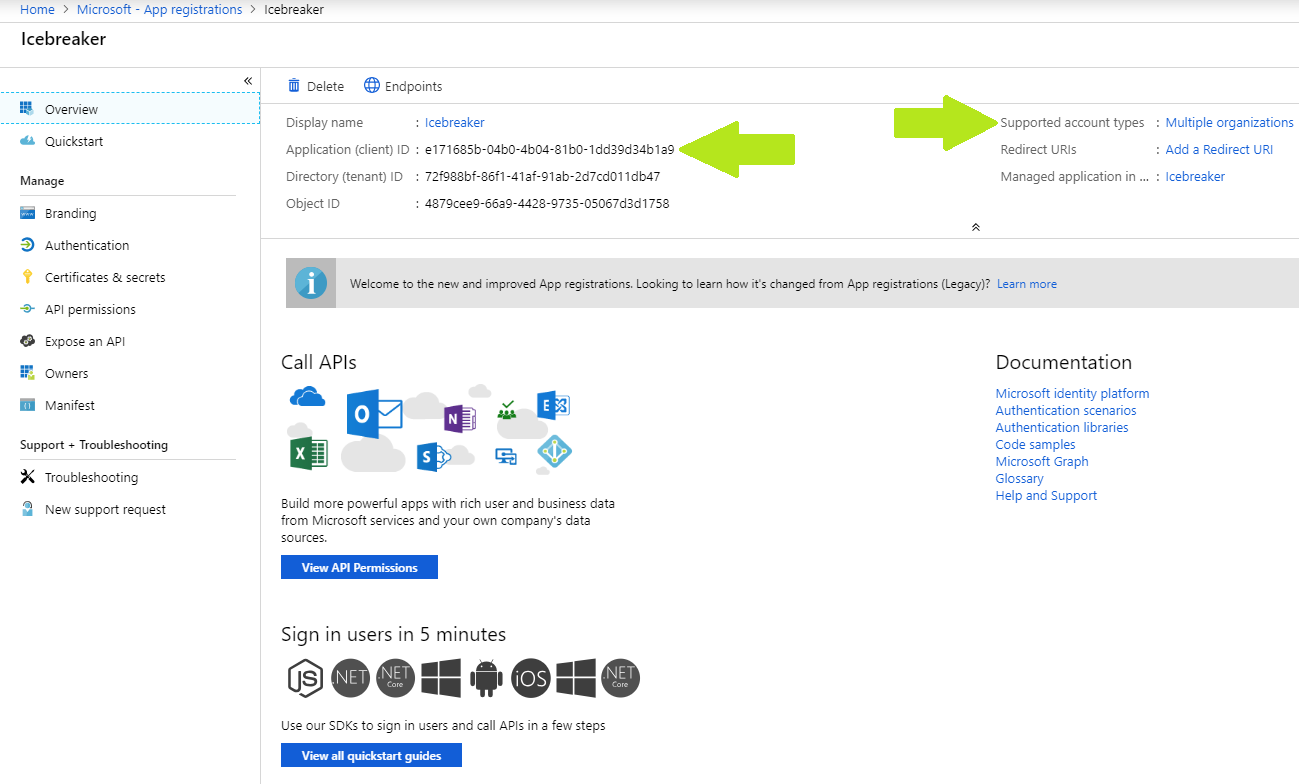1299x784 pixels.
Task: Open the Glossary link
Action: 1020,478
